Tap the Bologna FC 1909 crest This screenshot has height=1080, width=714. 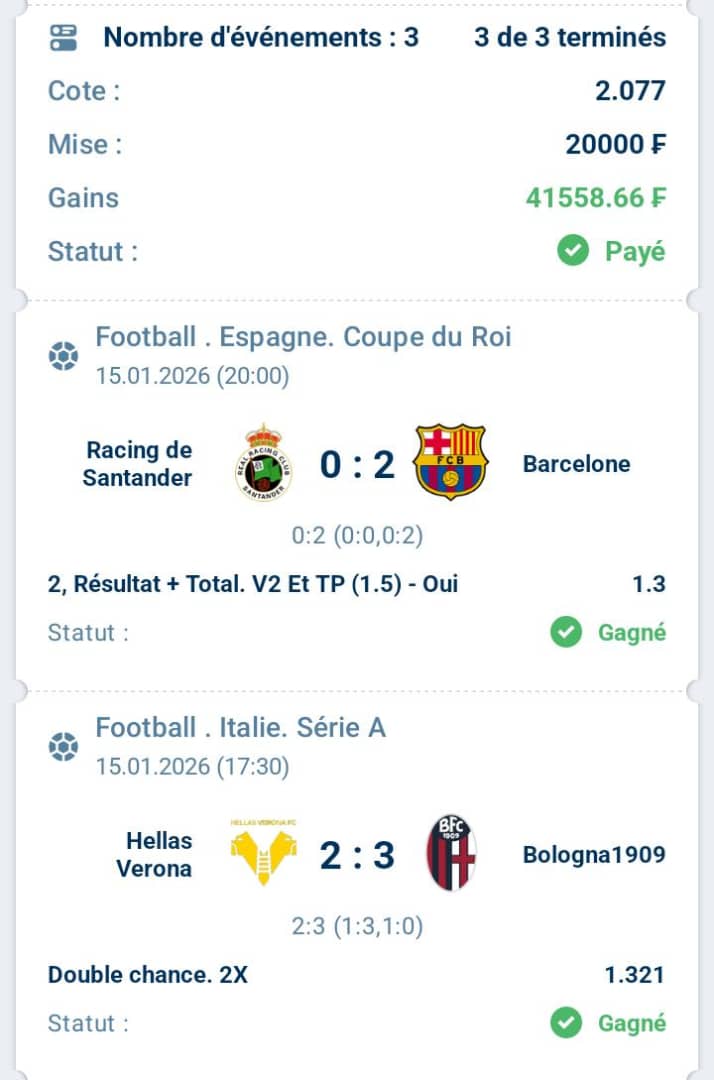[451, 853]
